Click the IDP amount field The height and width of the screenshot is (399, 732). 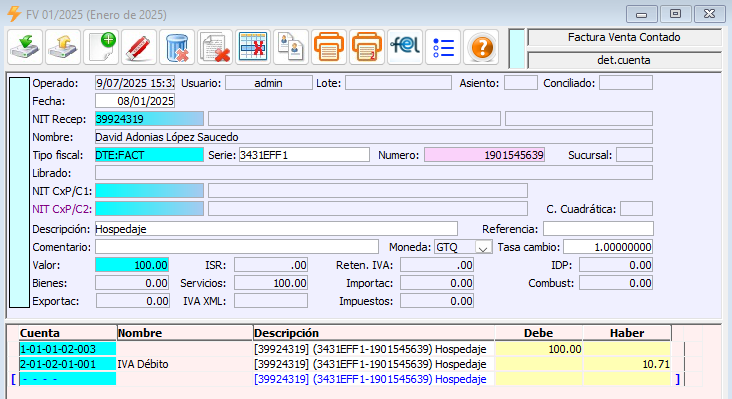pyautogui.click(x=616, y=265)
